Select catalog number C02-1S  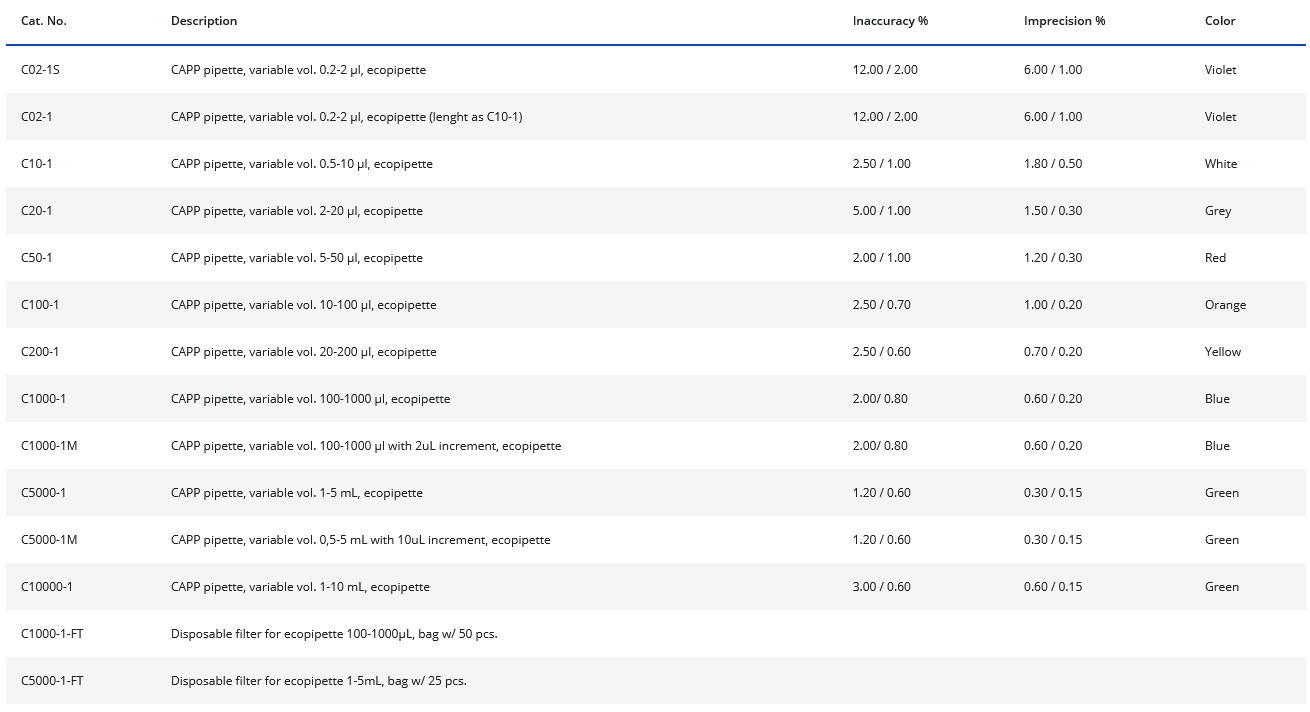point(41,70)
